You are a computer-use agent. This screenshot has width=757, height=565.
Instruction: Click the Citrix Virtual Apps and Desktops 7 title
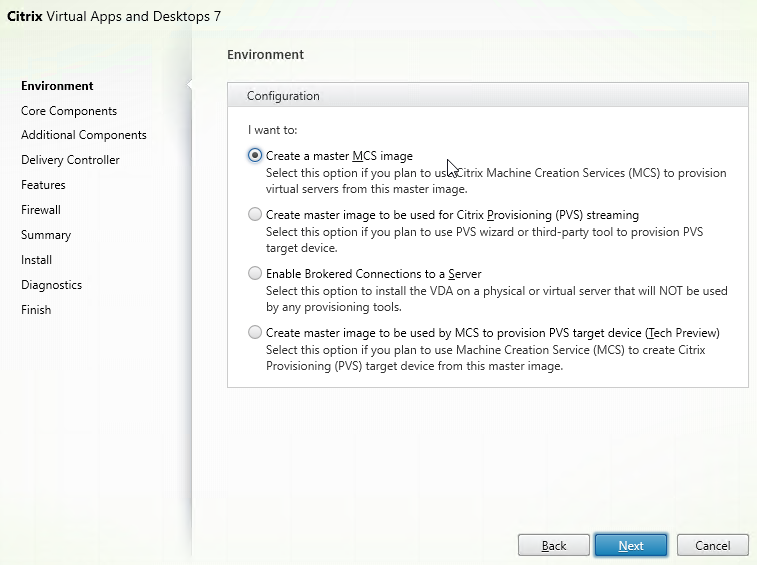(114, 16)
